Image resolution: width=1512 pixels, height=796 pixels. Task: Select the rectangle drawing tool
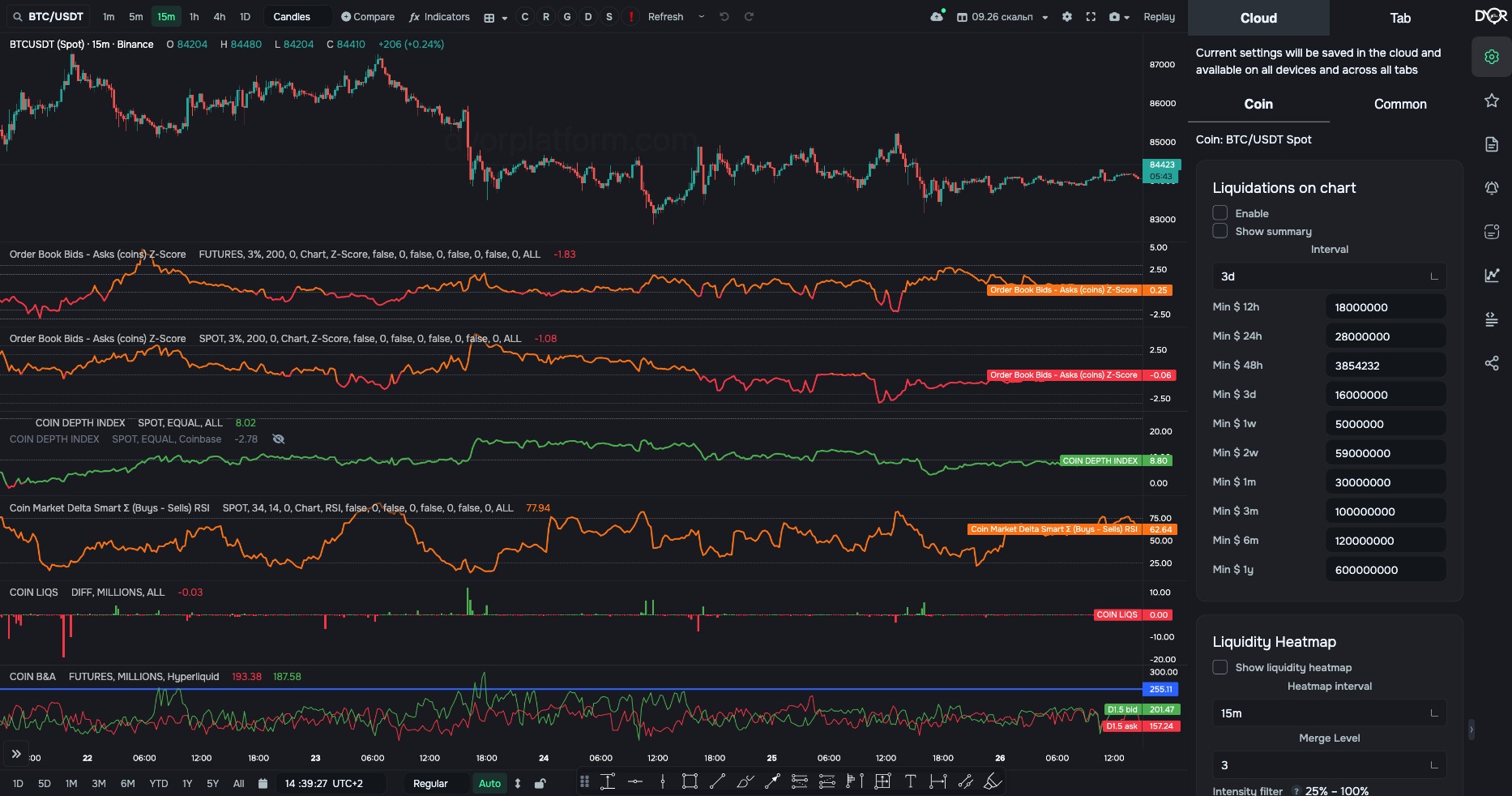690,781
